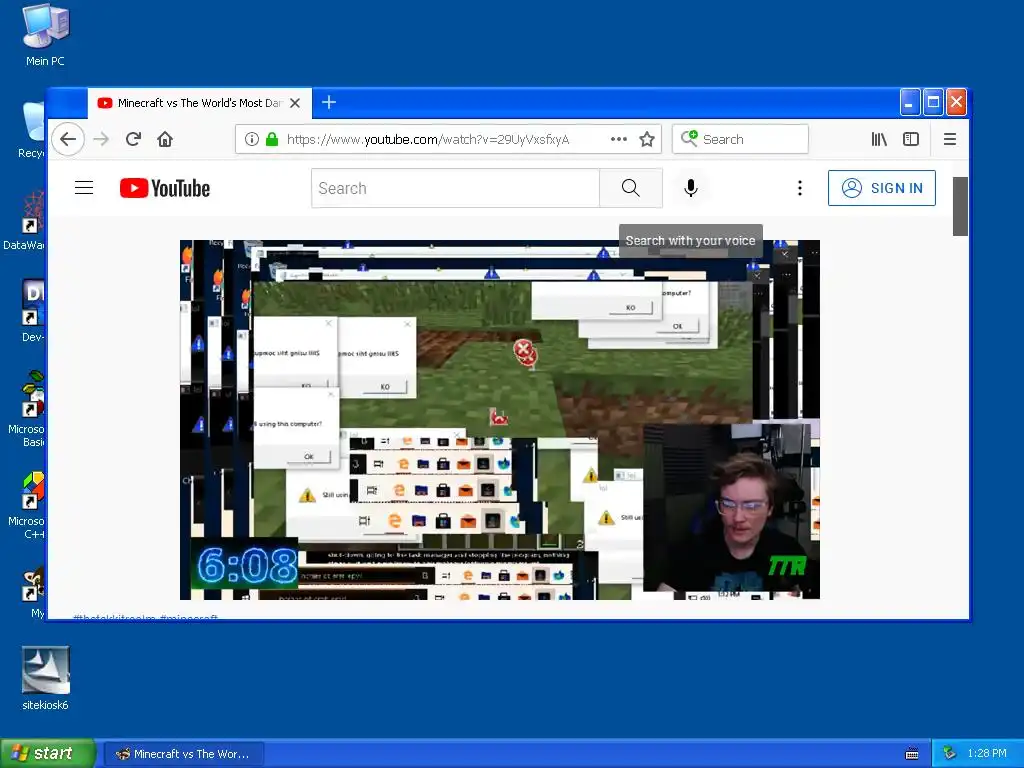
Task: Start voice search with microphone icon
Action: 690,188
